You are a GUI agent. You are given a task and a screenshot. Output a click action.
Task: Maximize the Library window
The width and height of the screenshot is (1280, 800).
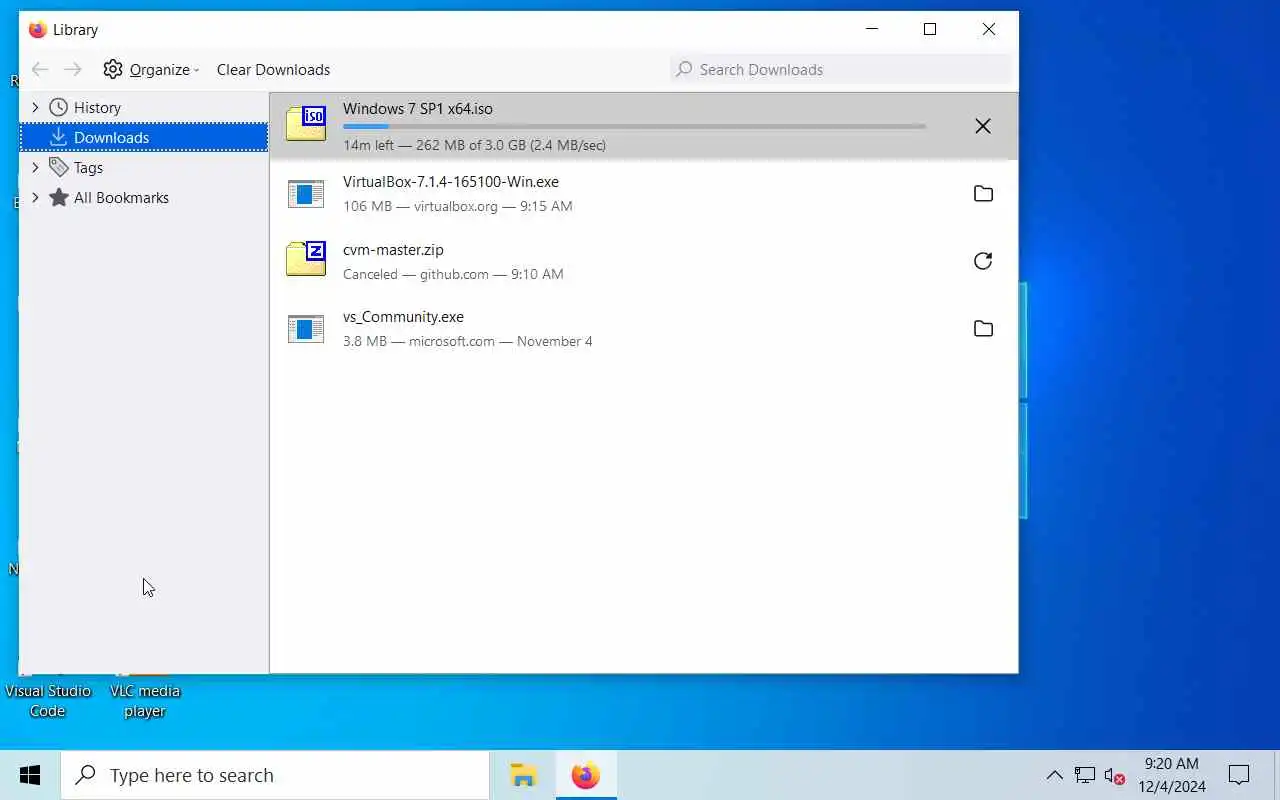pyautogui.click(x=930, y=29)
